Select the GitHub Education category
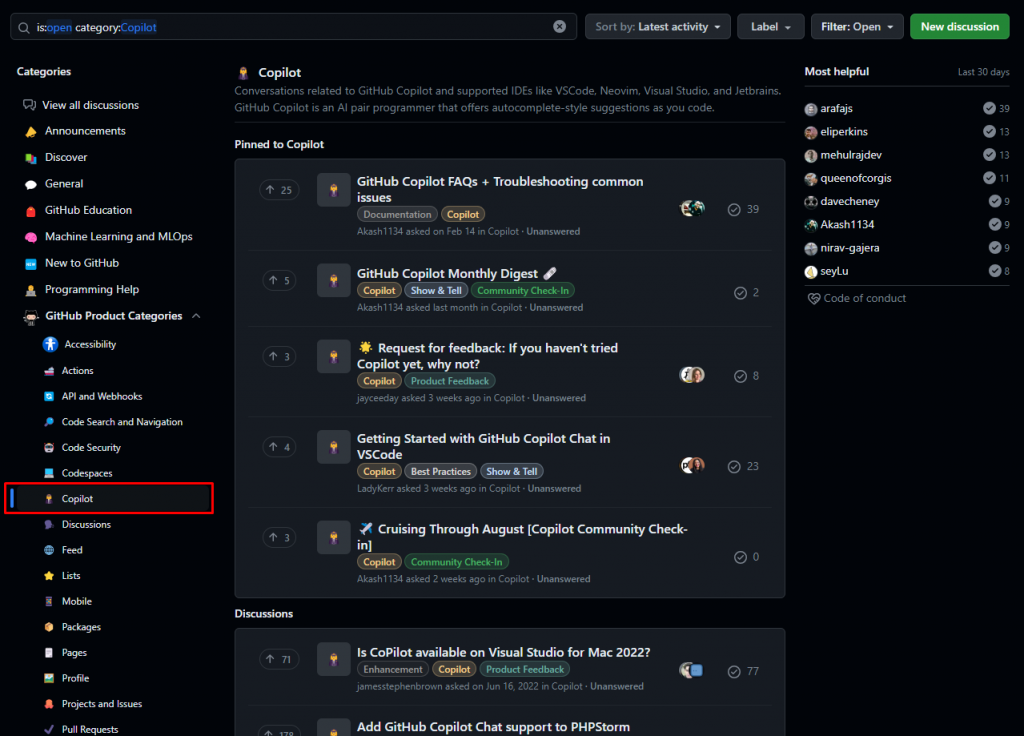Screen dimensions: 1024x736 [x=88, y=210]
